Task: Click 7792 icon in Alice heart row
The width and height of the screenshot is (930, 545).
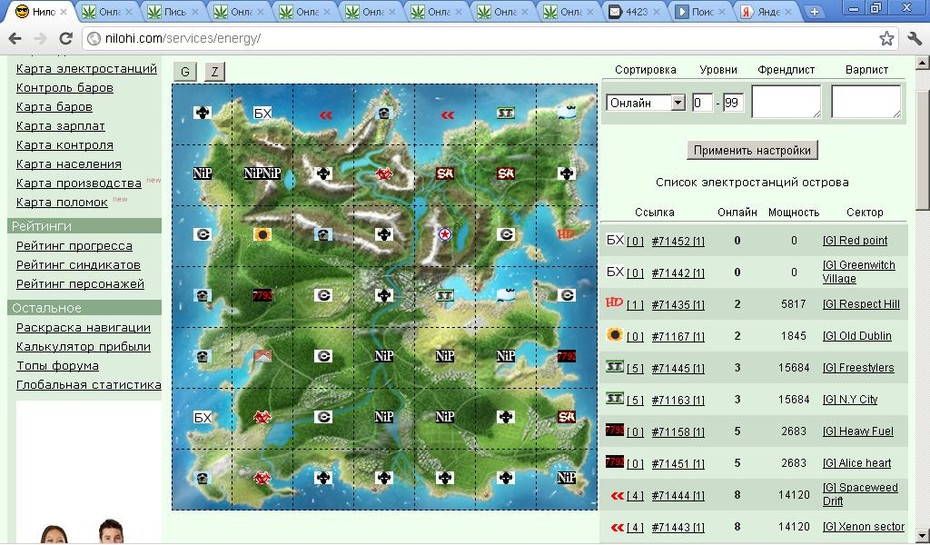Action: click(614, 461)
